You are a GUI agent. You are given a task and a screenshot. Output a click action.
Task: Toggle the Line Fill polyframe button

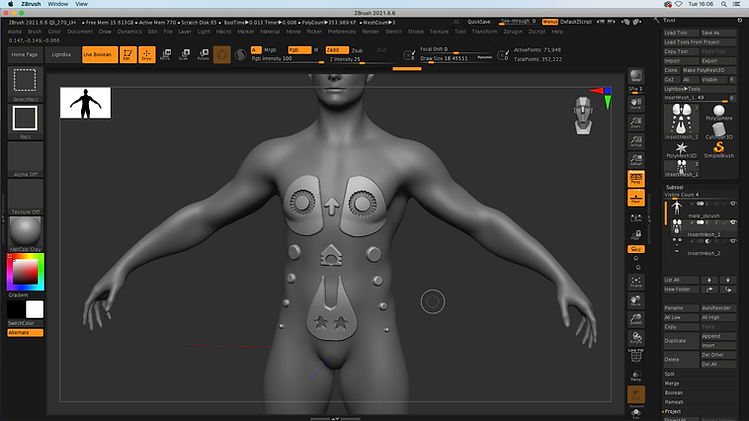636,356
